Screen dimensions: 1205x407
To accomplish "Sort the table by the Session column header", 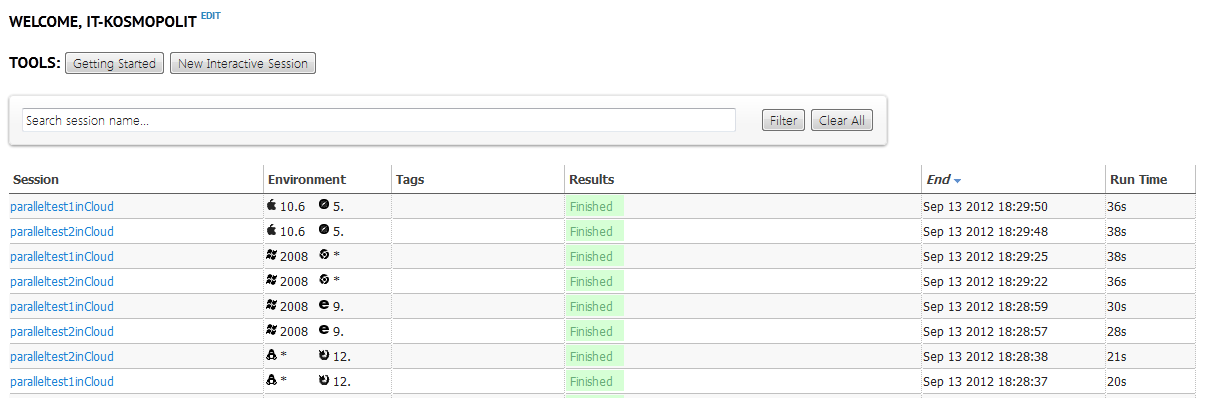I will (36, 180).
